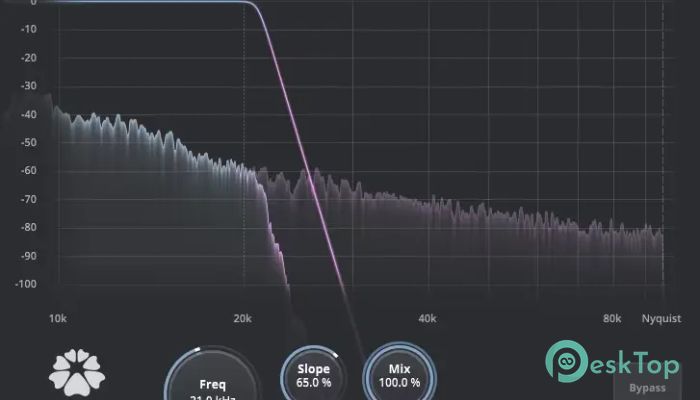This screenshot has height=400, width=700.
Task: Click the 10k frequency axis label
Action: point(57,319)
